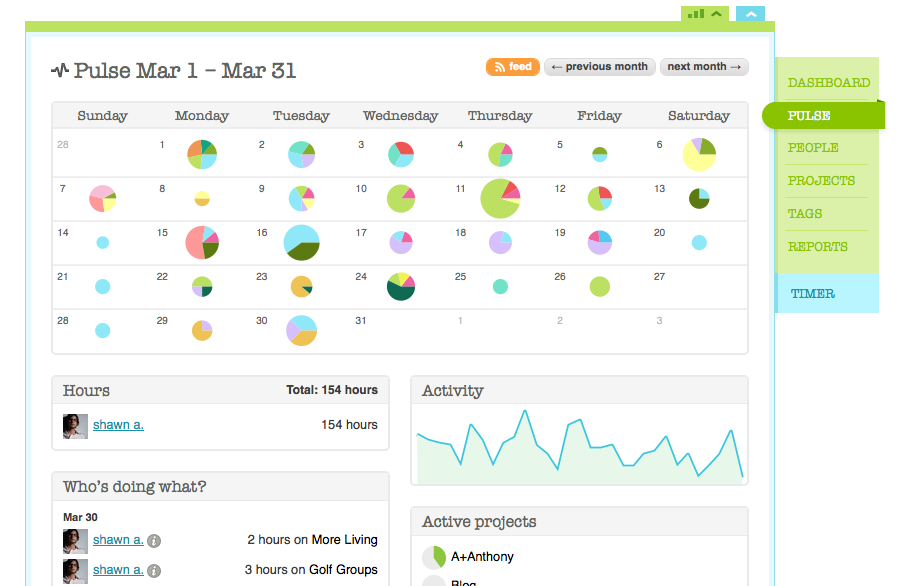This screenshot has width=912, height=586.
Task: Go to the previous month
Action: pos(600,67)
